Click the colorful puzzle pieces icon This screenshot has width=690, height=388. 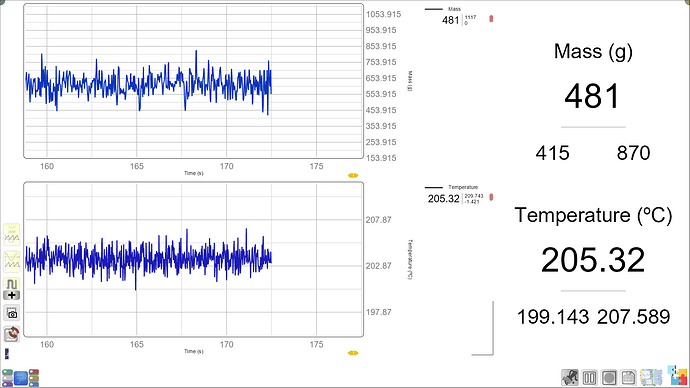click(x=677, y=376)
